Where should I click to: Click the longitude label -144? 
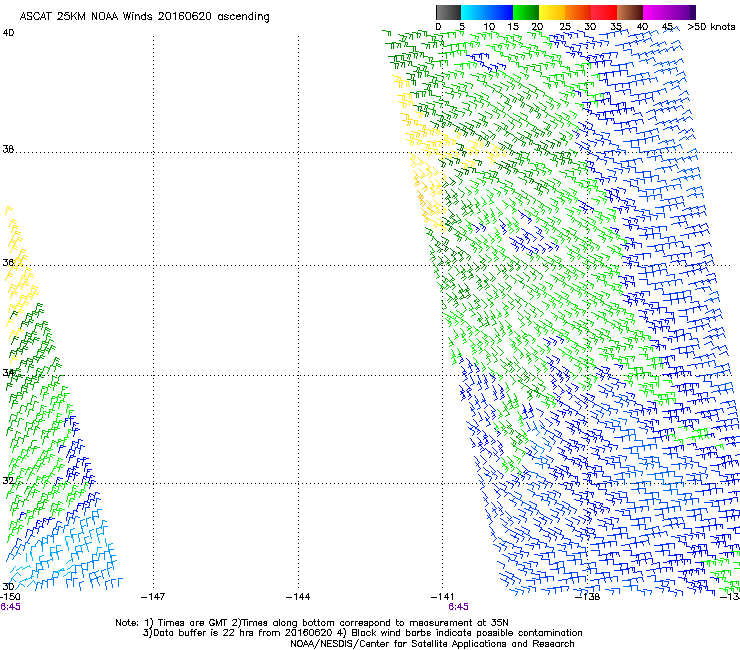click(298, 597)
